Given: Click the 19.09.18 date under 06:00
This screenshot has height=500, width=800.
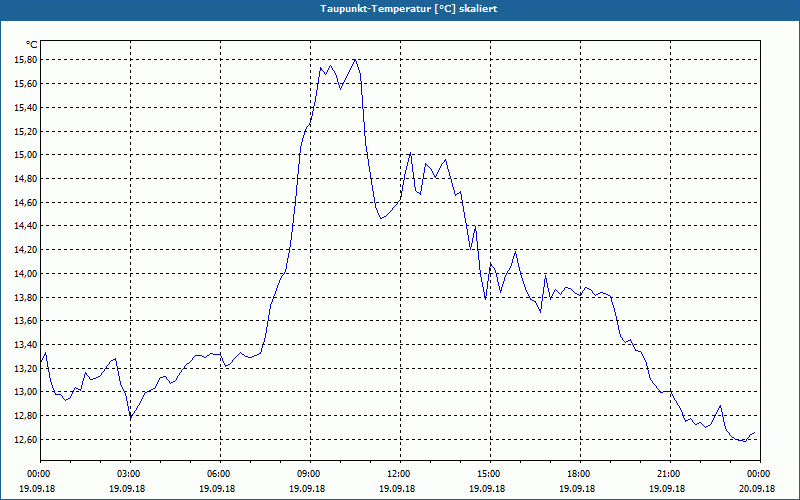Looking at the screenshot, I should 217,488.
